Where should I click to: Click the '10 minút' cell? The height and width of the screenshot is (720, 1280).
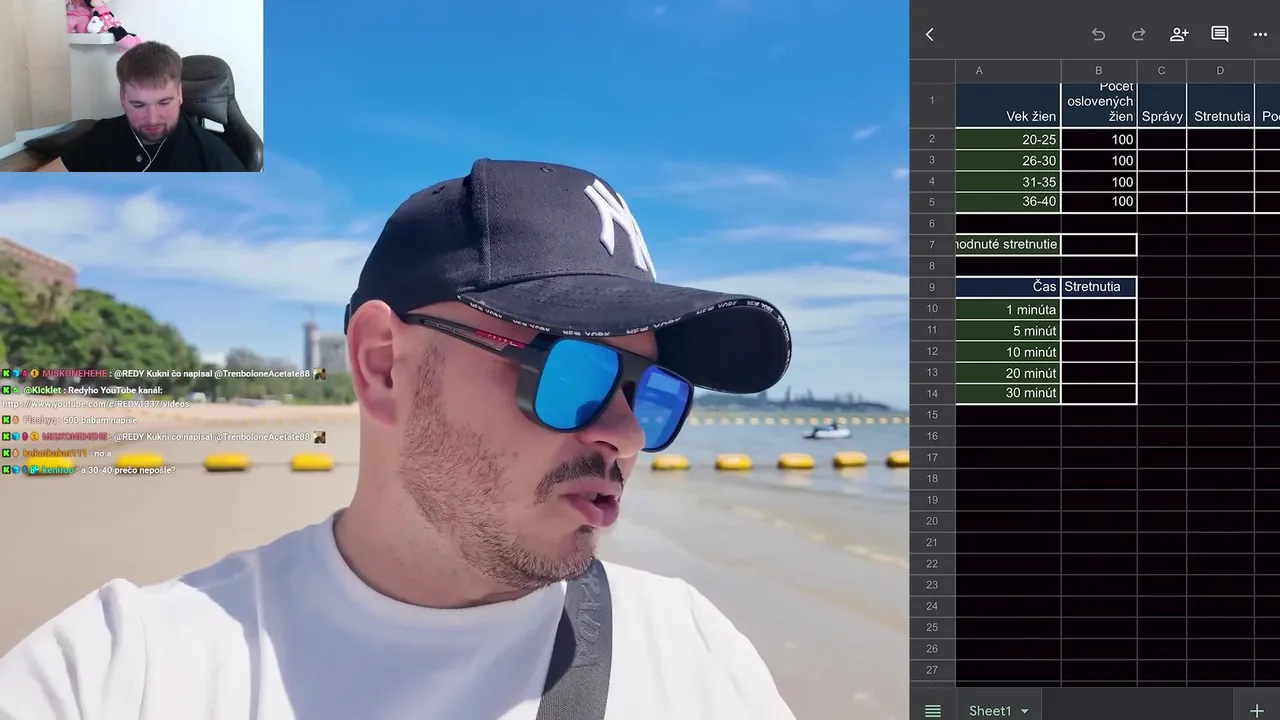point(1008,351)
